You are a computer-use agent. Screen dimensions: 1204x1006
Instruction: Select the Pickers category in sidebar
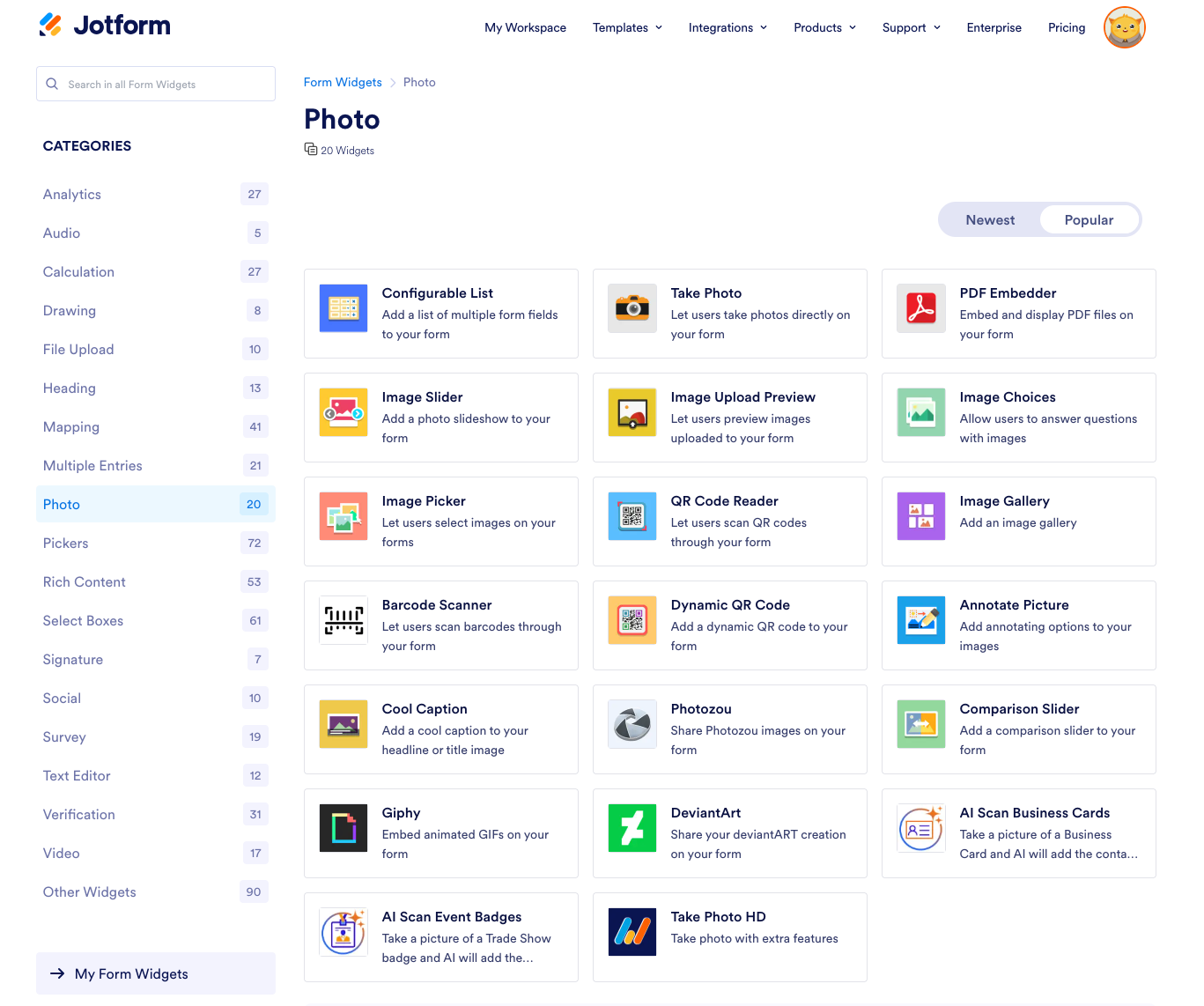pyautogui.click(x=65, y=543)
